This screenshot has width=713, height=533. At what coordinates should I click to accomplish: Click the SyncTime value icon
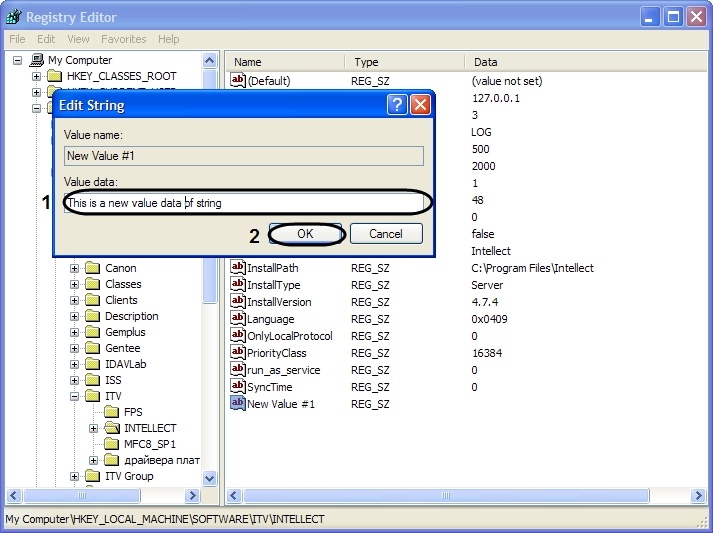coord(238,387)
